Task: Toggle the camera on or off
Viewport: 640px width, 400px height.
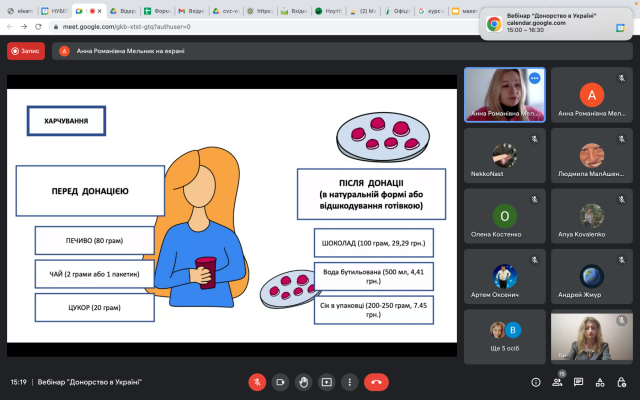Action: point(280,381)
